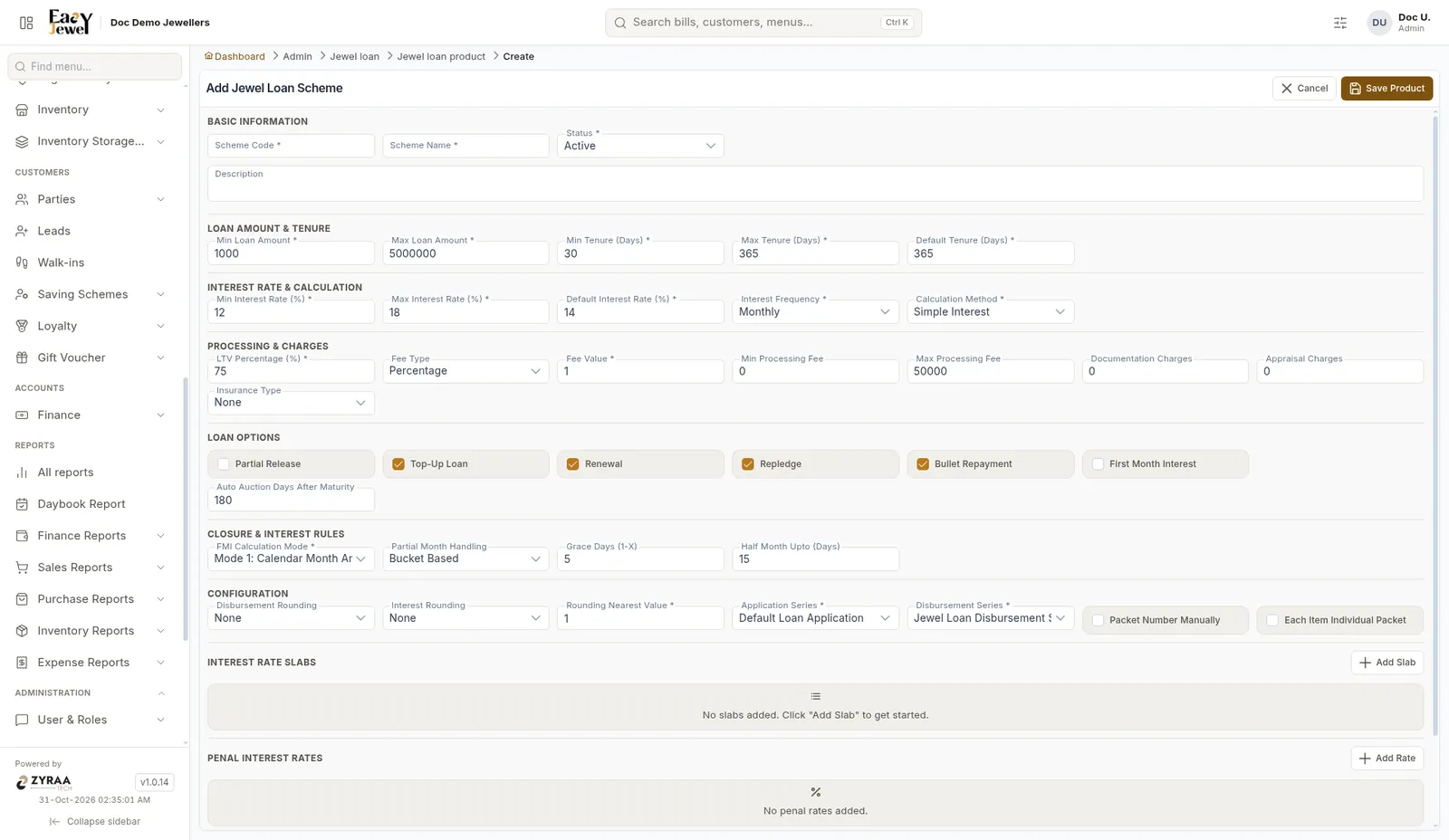1449x840 pixels.
Task: Click the Finance banknote icon
Action: point(22,415)
